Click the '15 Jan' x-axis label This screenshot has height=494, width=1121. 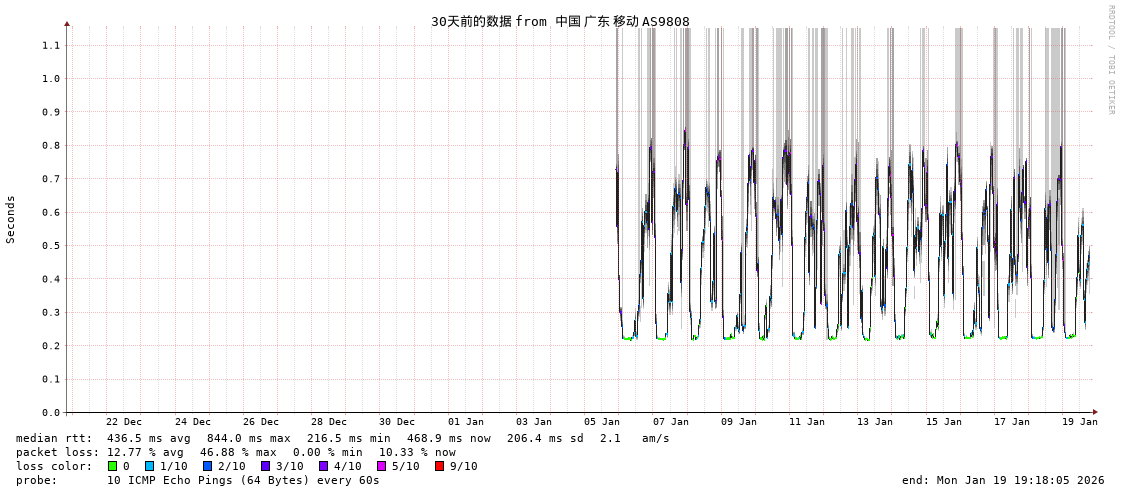tap(943, 422)
